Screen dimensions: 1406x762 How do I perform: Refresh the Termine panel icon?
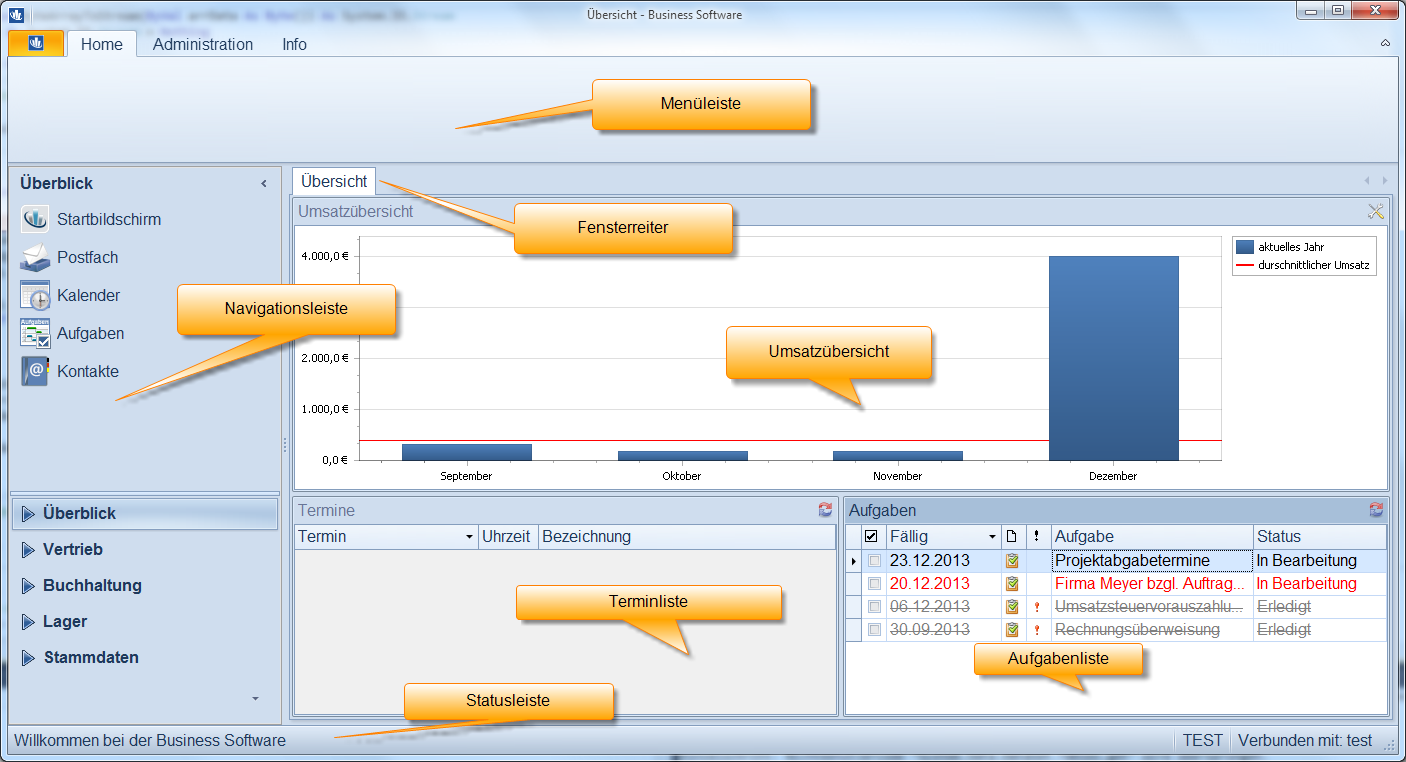[825, 510]
